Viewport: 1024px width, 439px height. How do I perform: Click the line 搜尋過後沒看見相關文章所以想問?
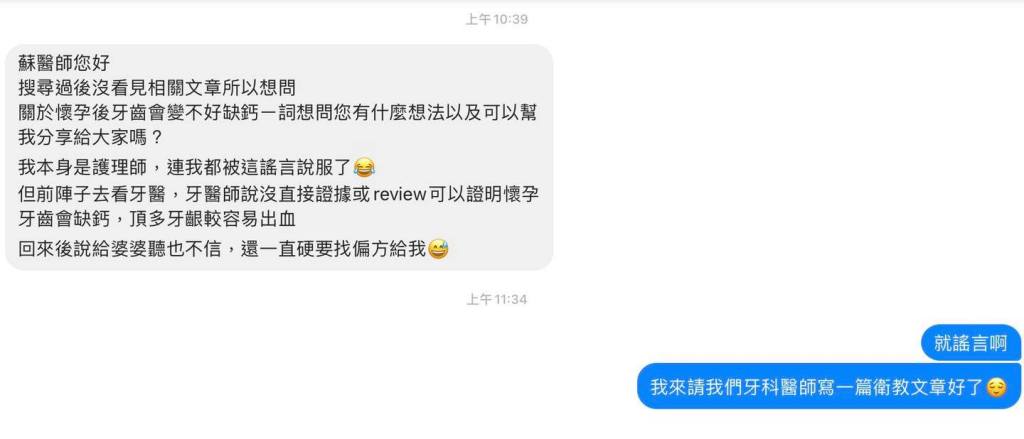pos(158,88)
